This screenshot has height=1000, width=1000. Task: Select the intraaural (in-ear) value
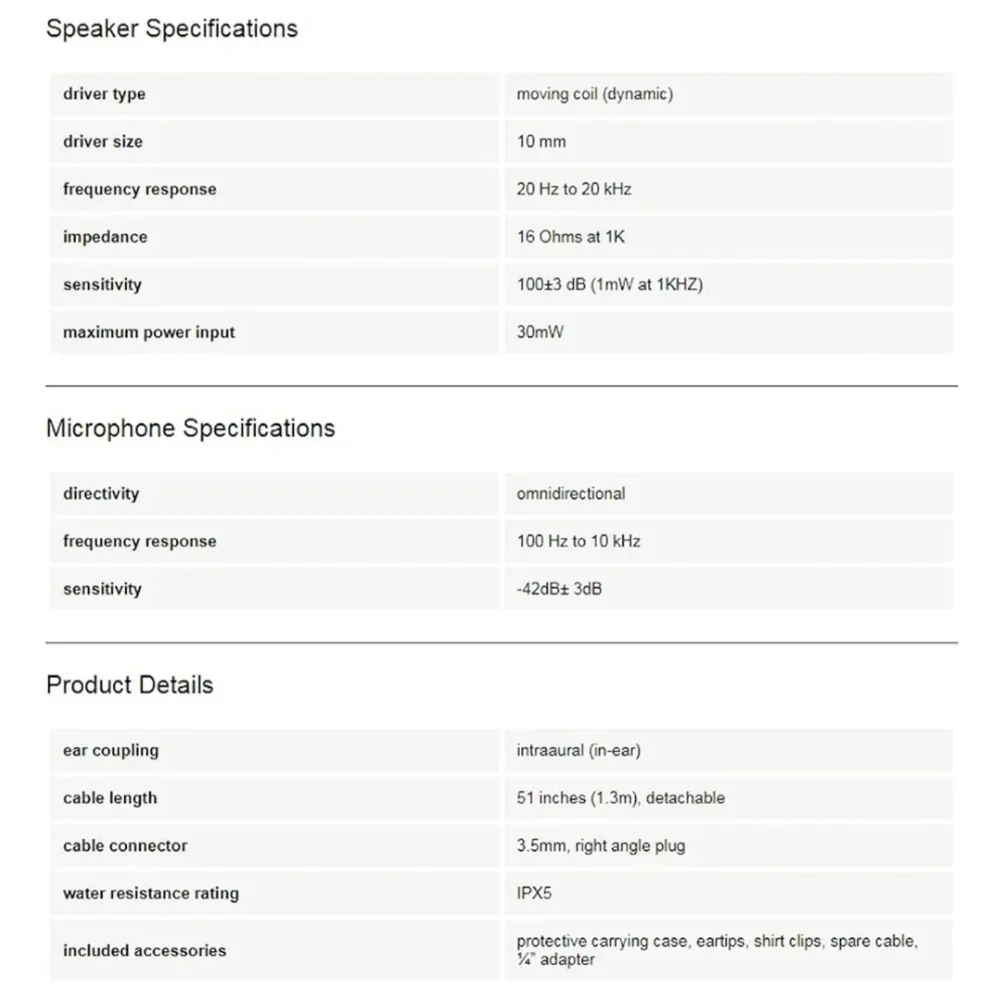(x=578, y=751)
